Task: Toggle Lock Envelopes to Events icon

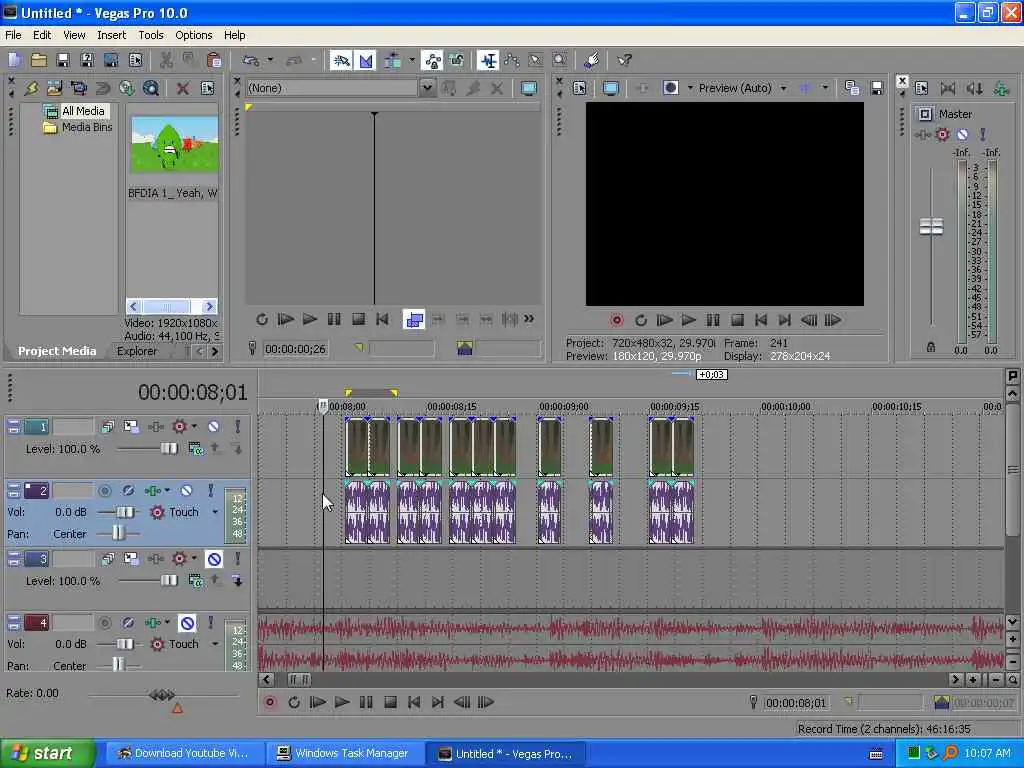Action: click(432, 61)
